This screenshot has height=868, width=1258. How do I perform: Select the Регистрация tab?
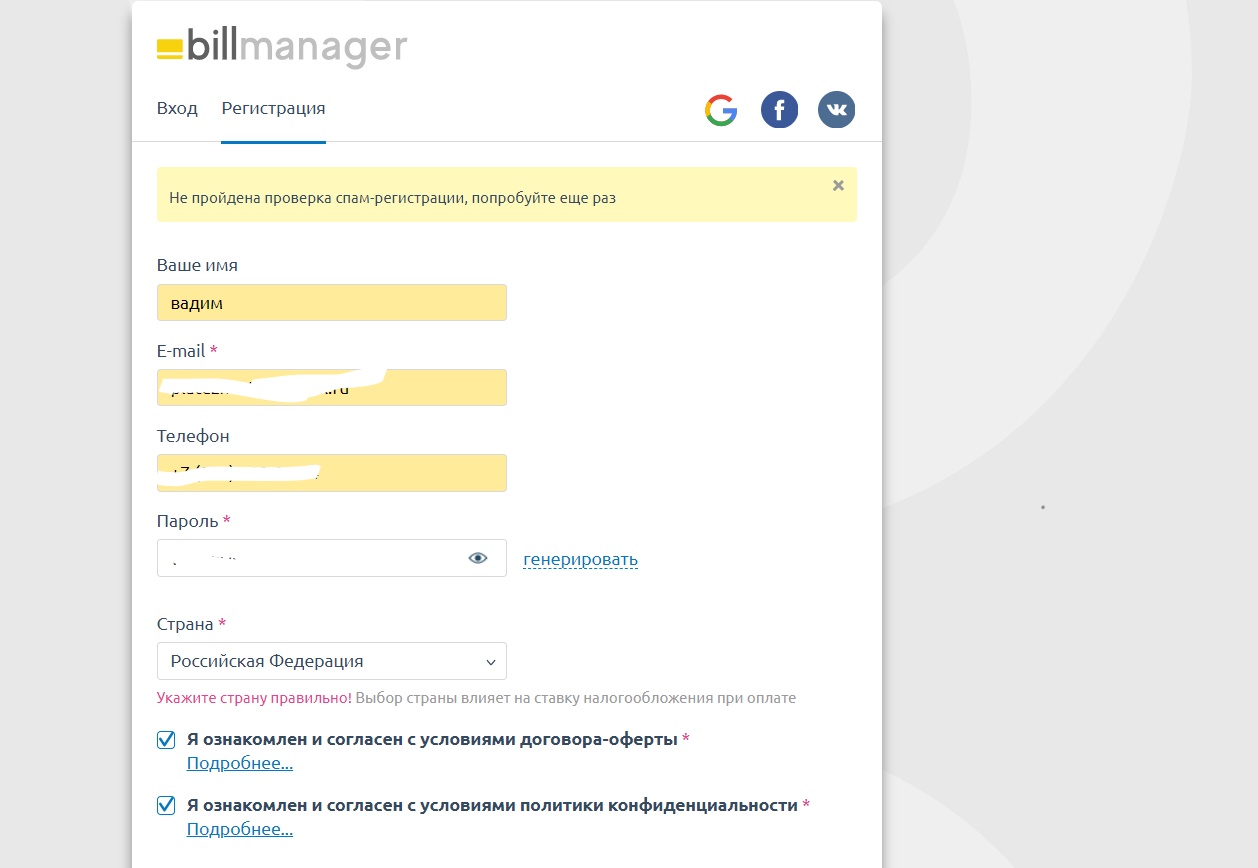point(273,108)
